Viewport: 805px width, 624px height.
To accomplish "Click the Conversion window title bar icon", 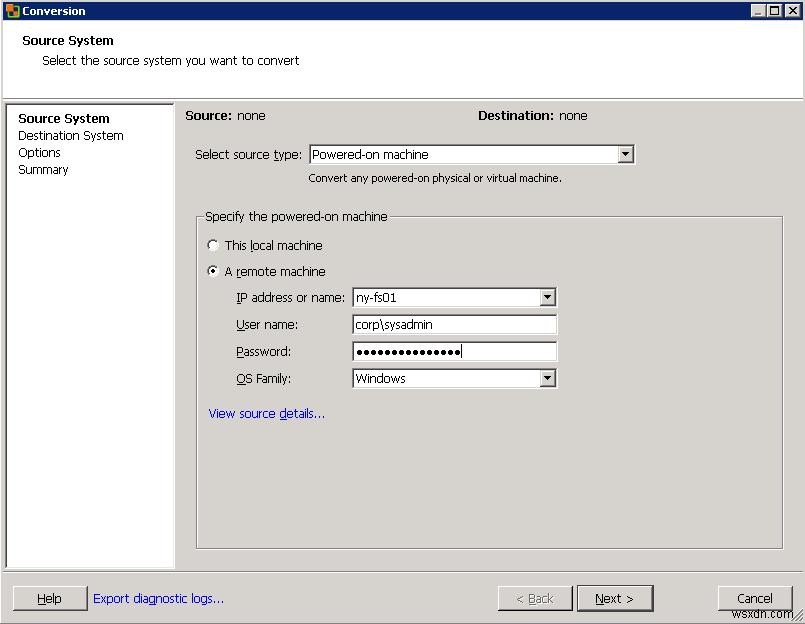I will point(12,10).
